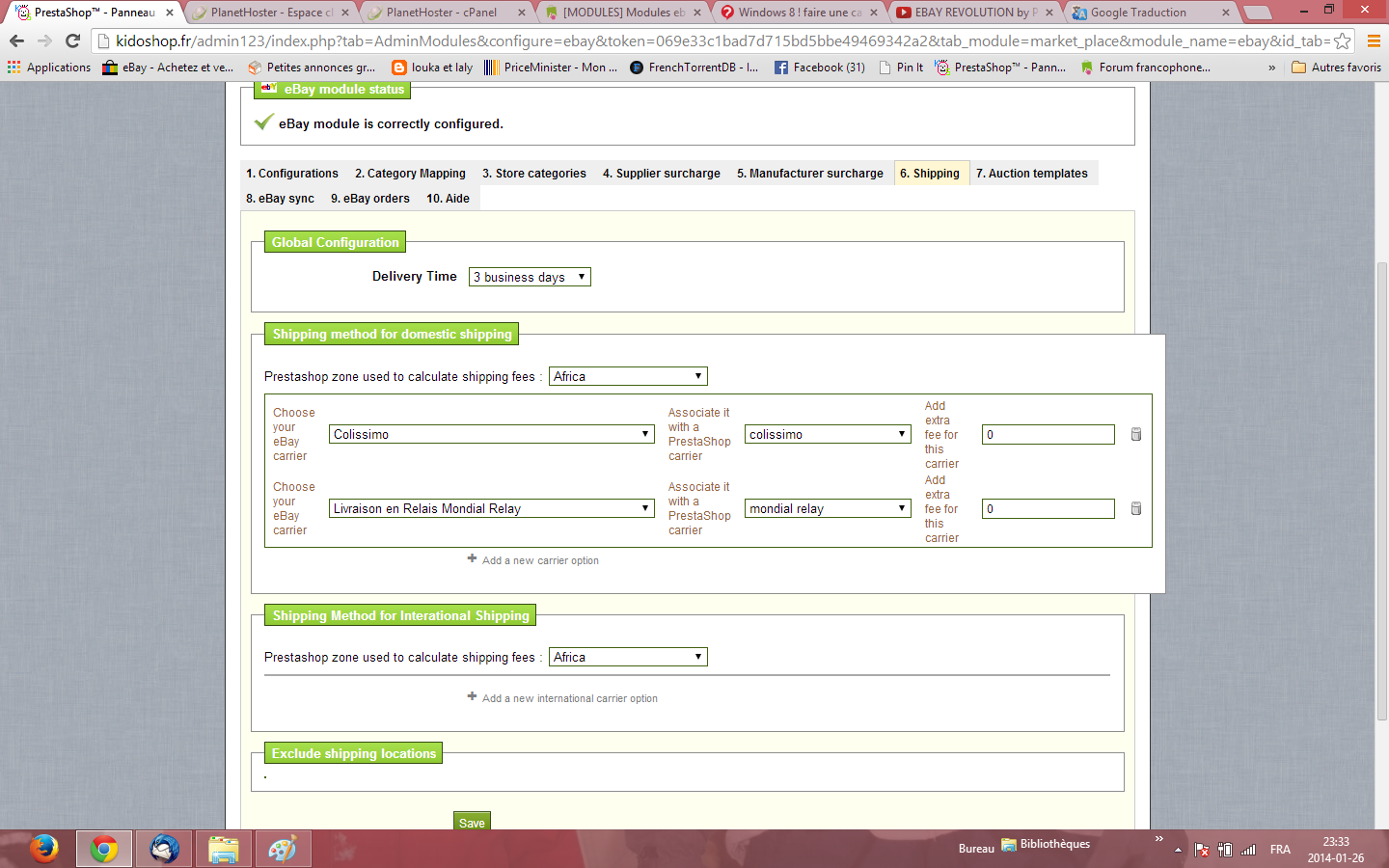Reload the current page
1389x868 pixels.
[x=72, y=41]
